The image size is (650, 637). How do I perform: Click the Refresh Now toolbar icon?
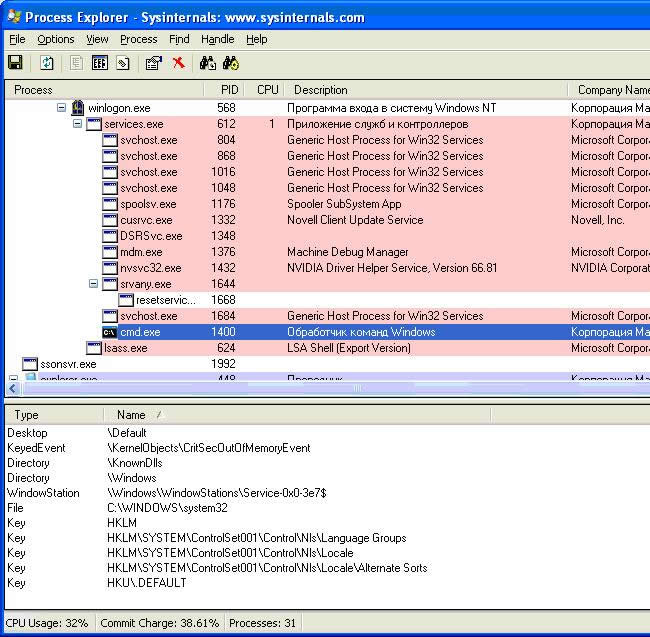pos(47,63)
